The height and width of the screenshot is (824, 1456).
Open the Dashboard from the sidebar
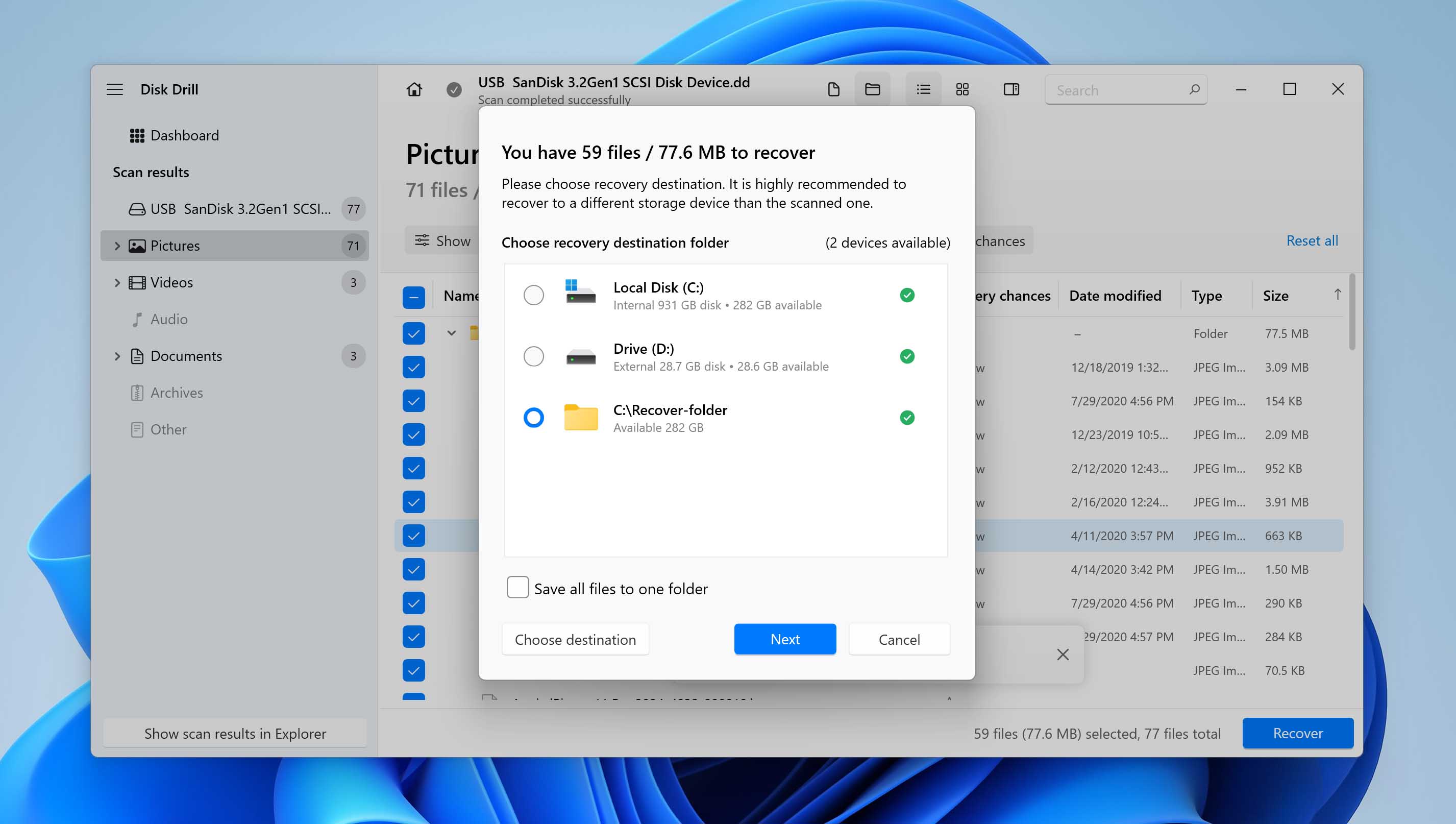click(x=184, y=135)
